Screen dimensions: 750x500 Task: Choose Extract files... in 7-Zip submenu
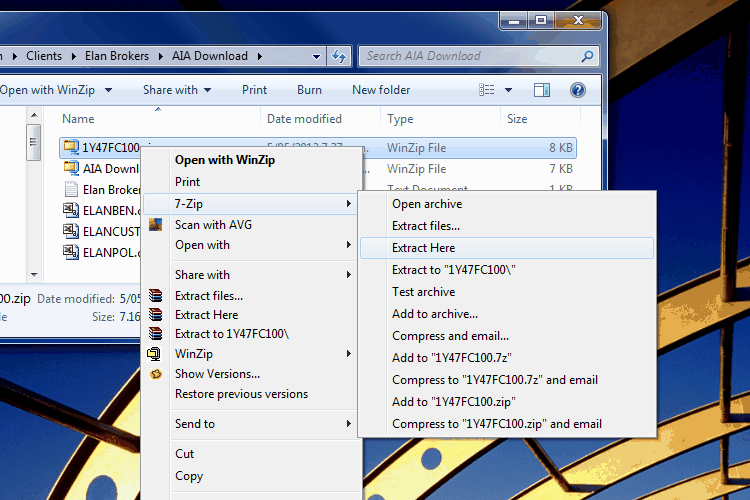click(426, 226)
